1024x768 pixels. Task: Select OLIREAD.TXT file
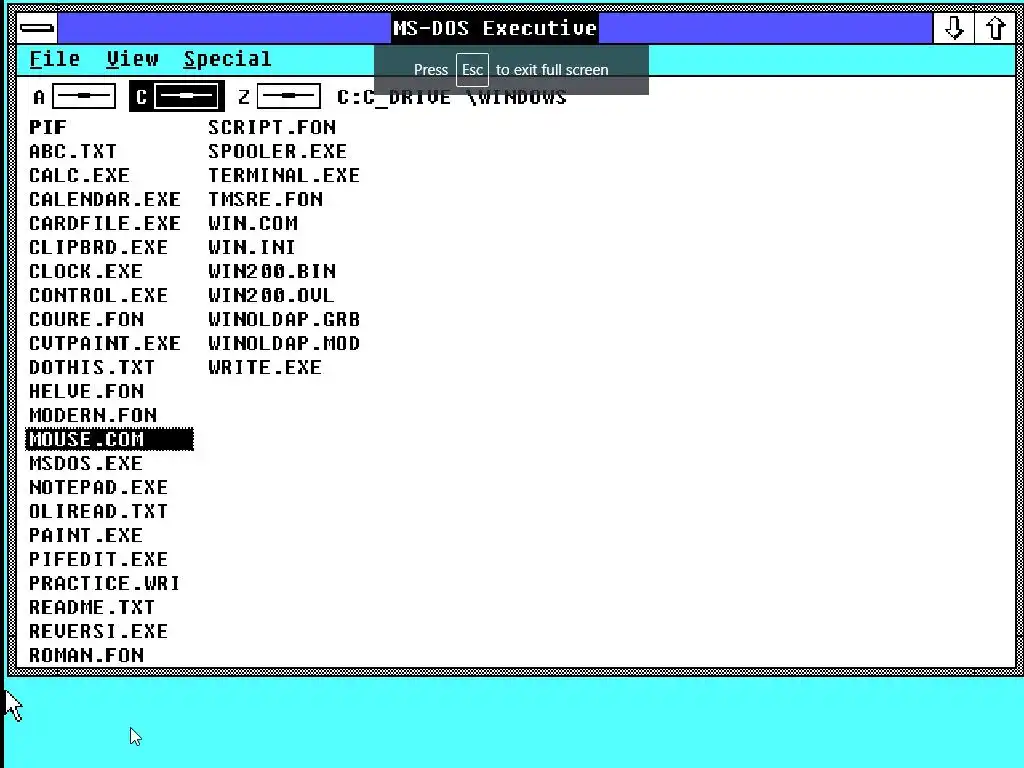[x=98, y=511]
